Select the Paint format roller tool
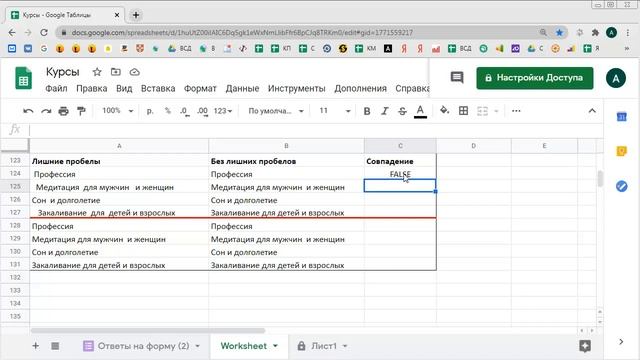Image resolution: width=640 pixels, height=360 pixels. click(81, 111)
